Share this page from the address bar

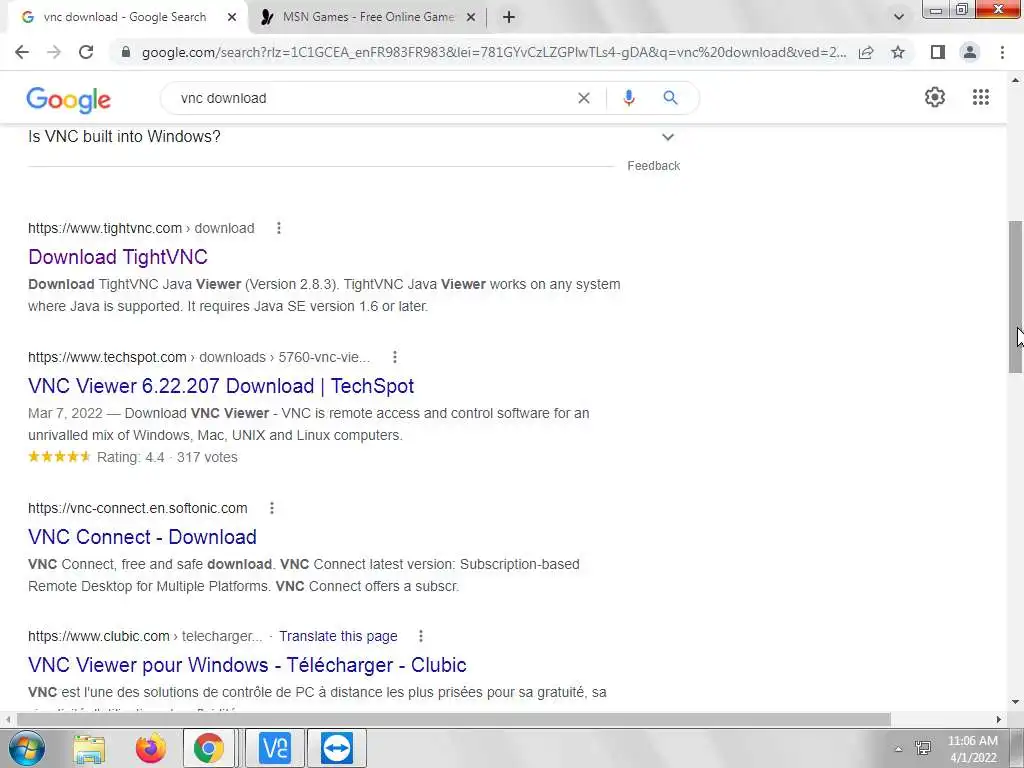coord(866,52)
